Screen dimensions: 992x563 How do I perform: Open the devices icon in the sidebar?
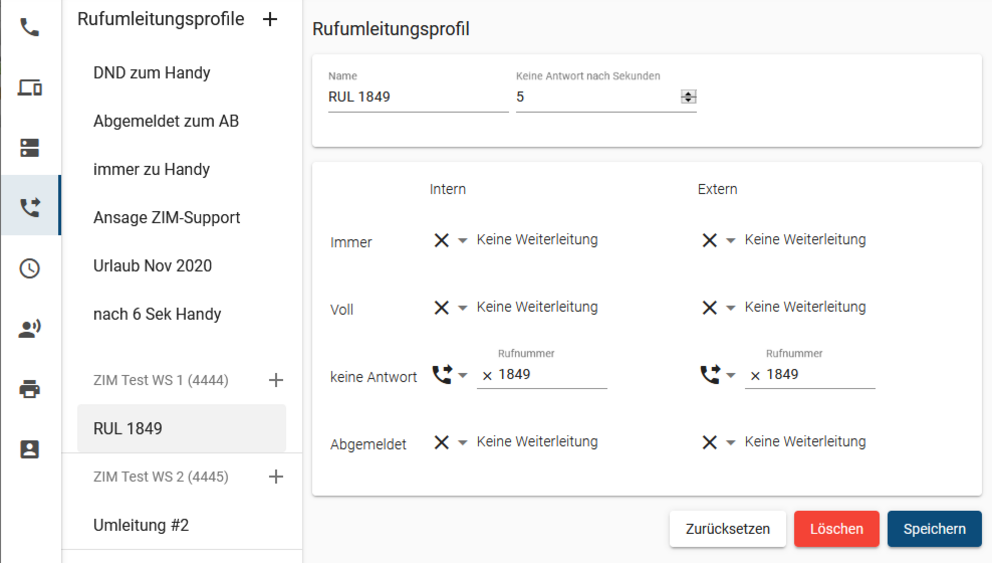coord(30,87)
